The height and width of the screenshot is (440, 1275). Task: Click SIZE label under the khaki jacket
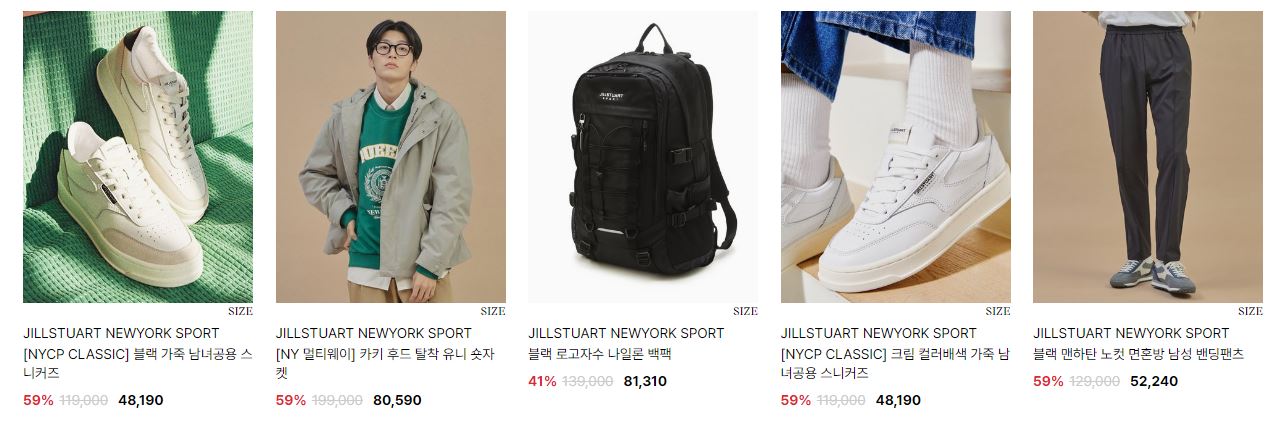[493, 311]
